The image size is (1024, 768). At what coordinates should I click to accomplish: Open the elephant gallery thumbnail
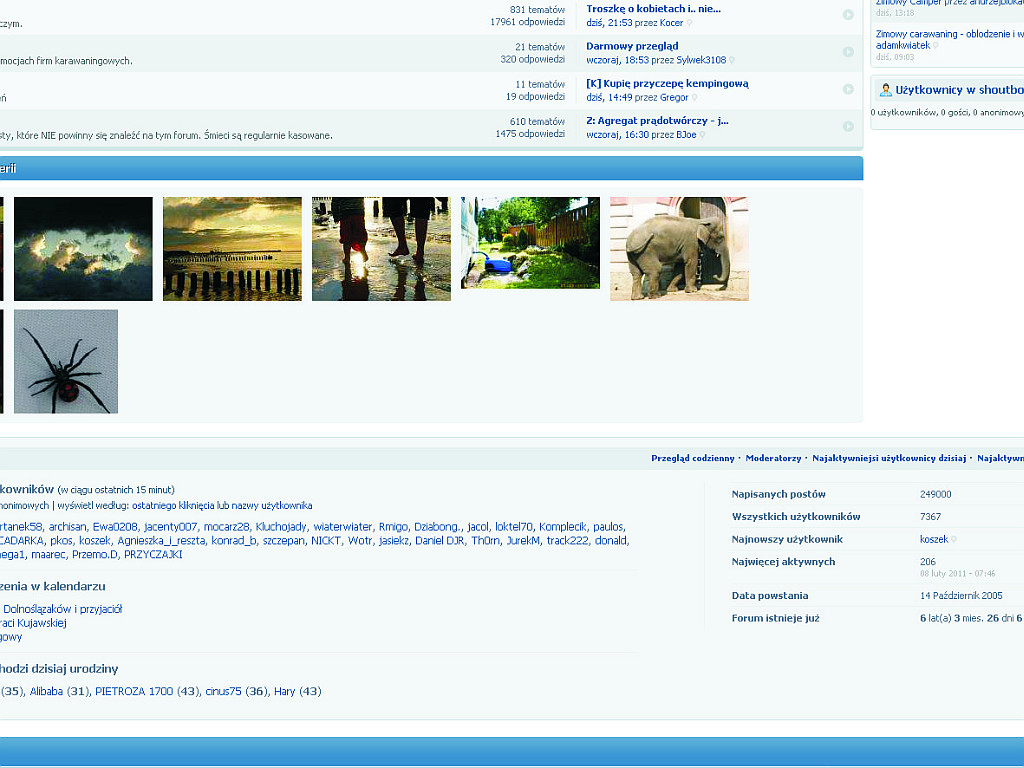click(679, 249)
